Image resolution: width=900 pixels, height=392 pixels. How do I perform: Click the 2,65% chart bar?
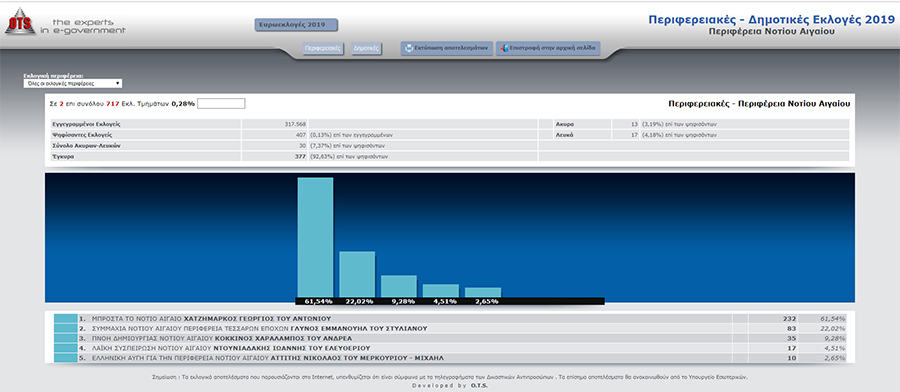(x=483, y=292)
